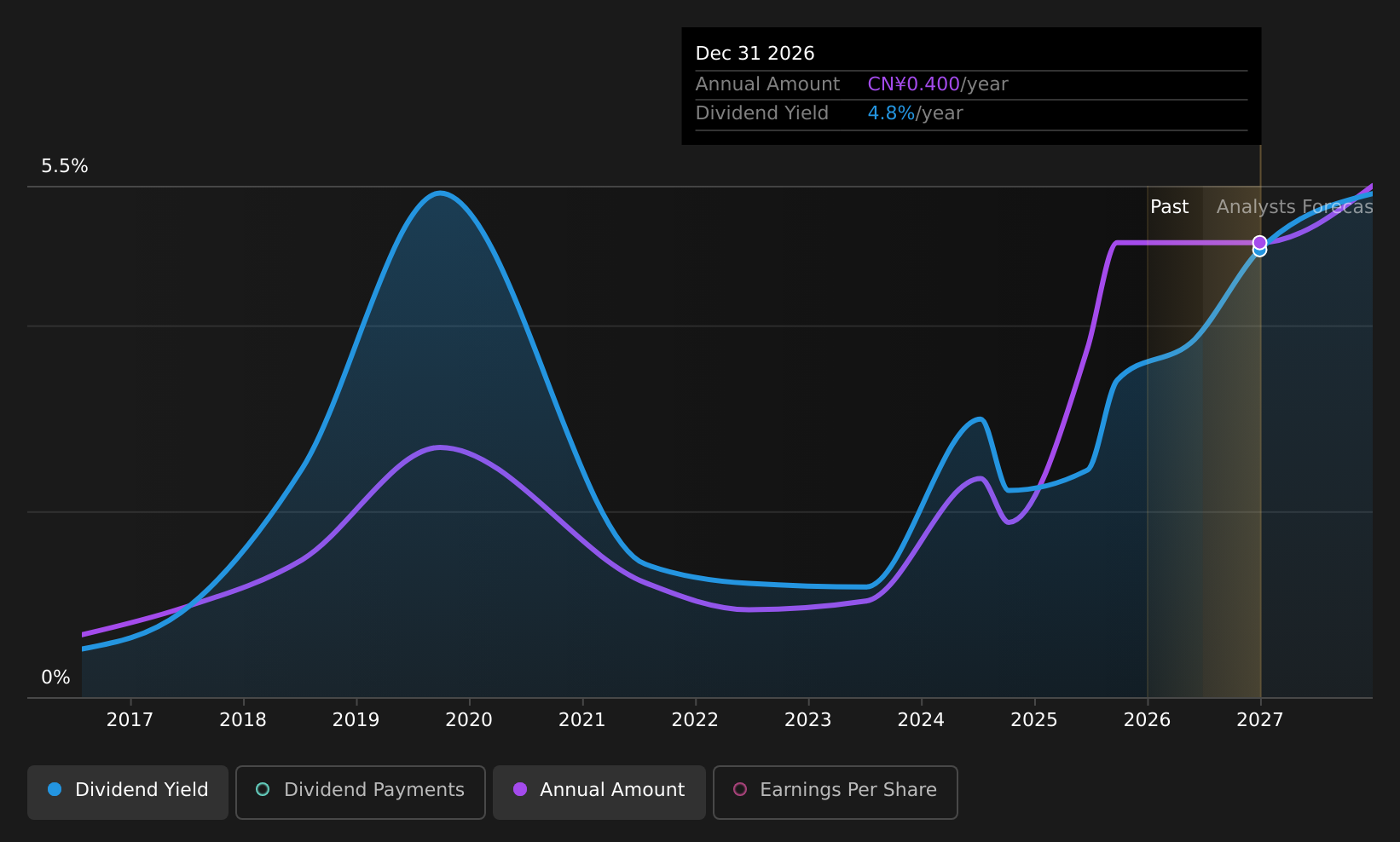Toggle the Dividend Yield series
The width and height of the screenshot is (1400, 842).
[128, 792]
